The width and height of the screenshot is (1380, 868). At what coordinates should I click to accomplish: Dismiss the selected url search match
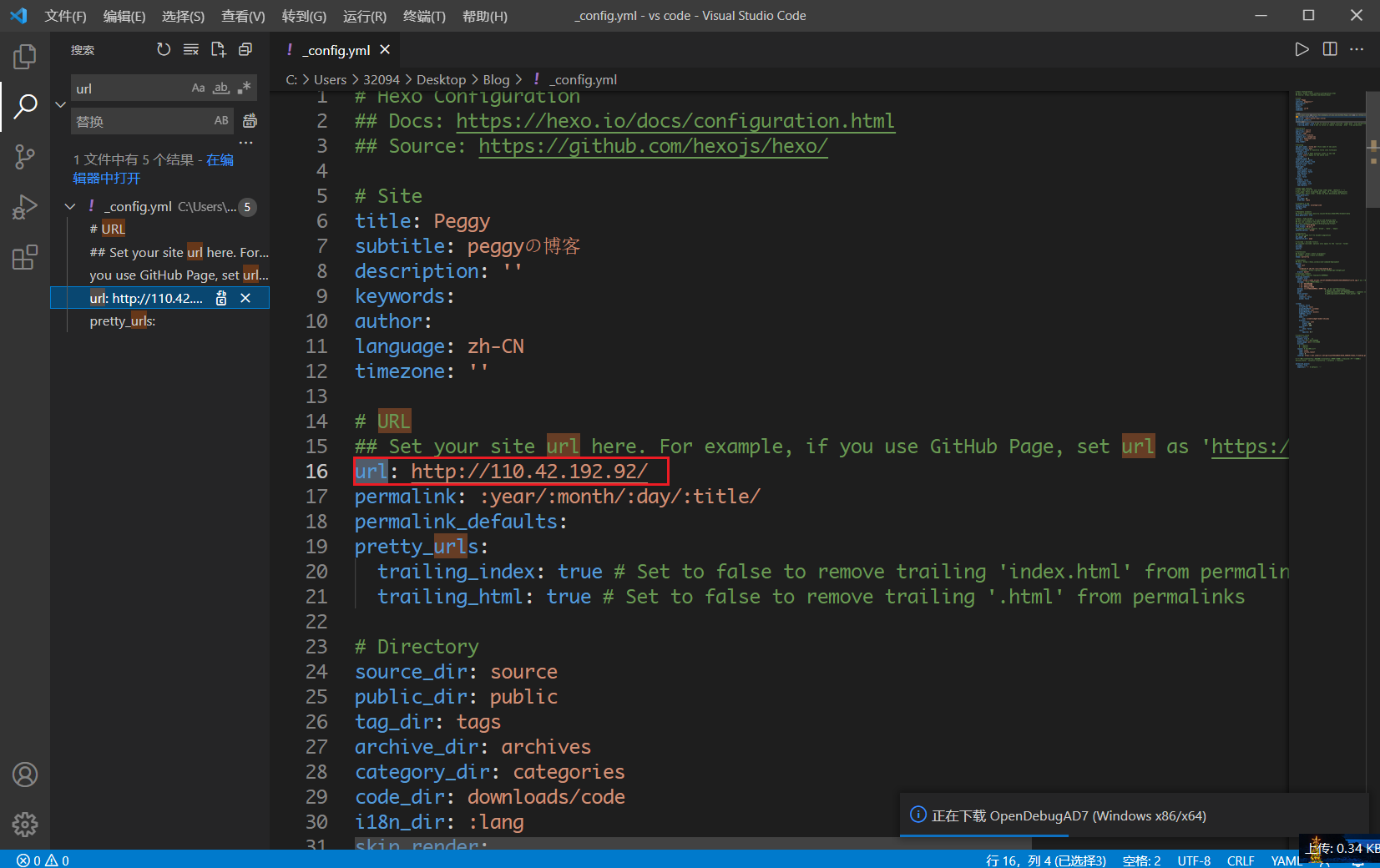[x=245, y=298]
